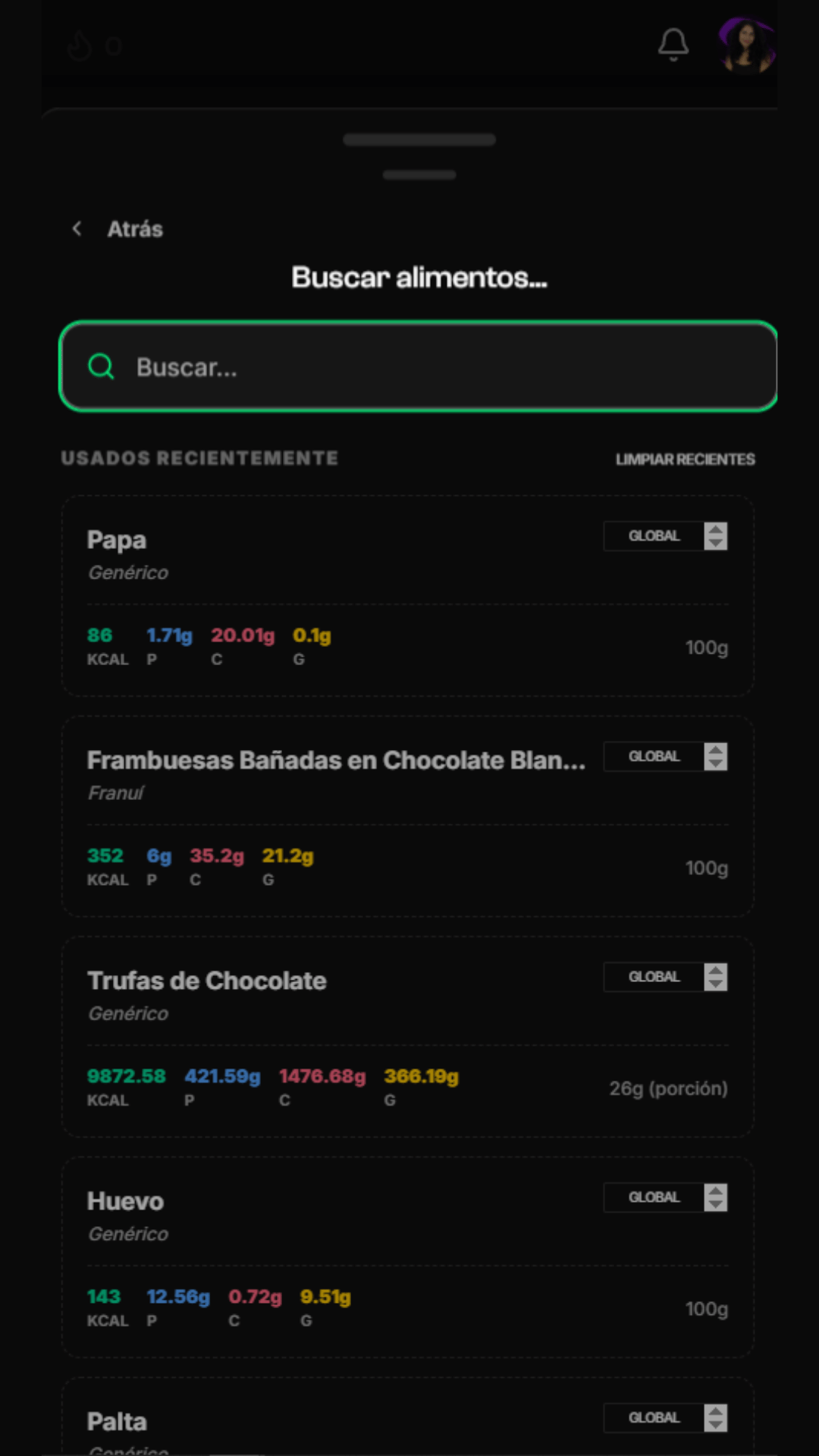Open notifications bell

[673, 45]
